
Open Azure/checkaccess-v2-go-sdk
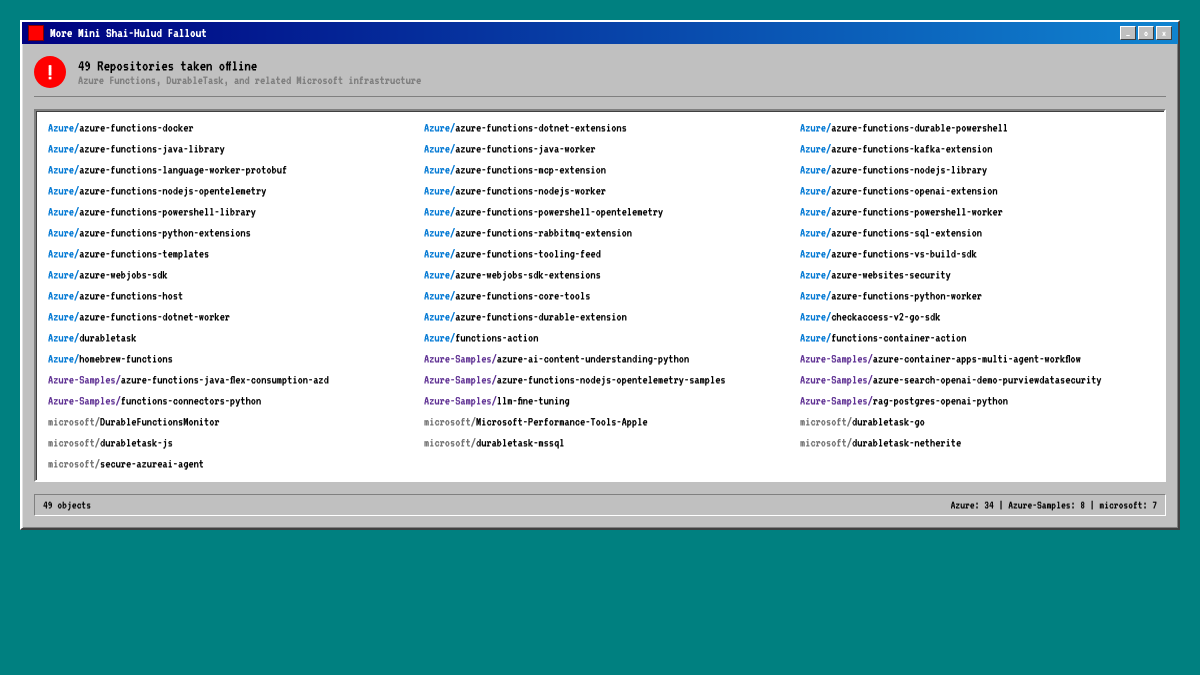[870, 317]
